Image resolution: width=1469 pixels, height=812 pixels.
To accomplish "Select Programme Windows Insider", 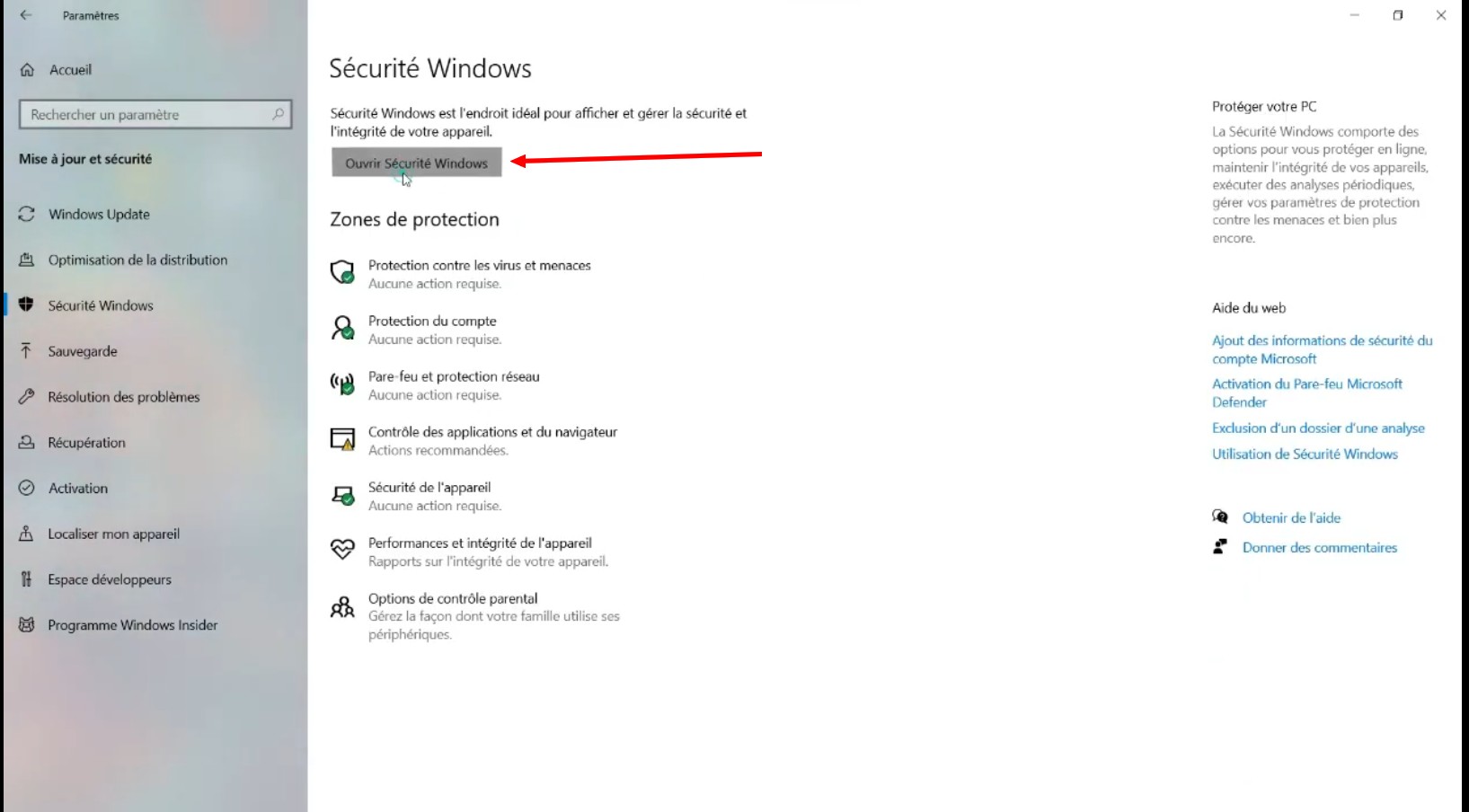I will click(133, 625).
